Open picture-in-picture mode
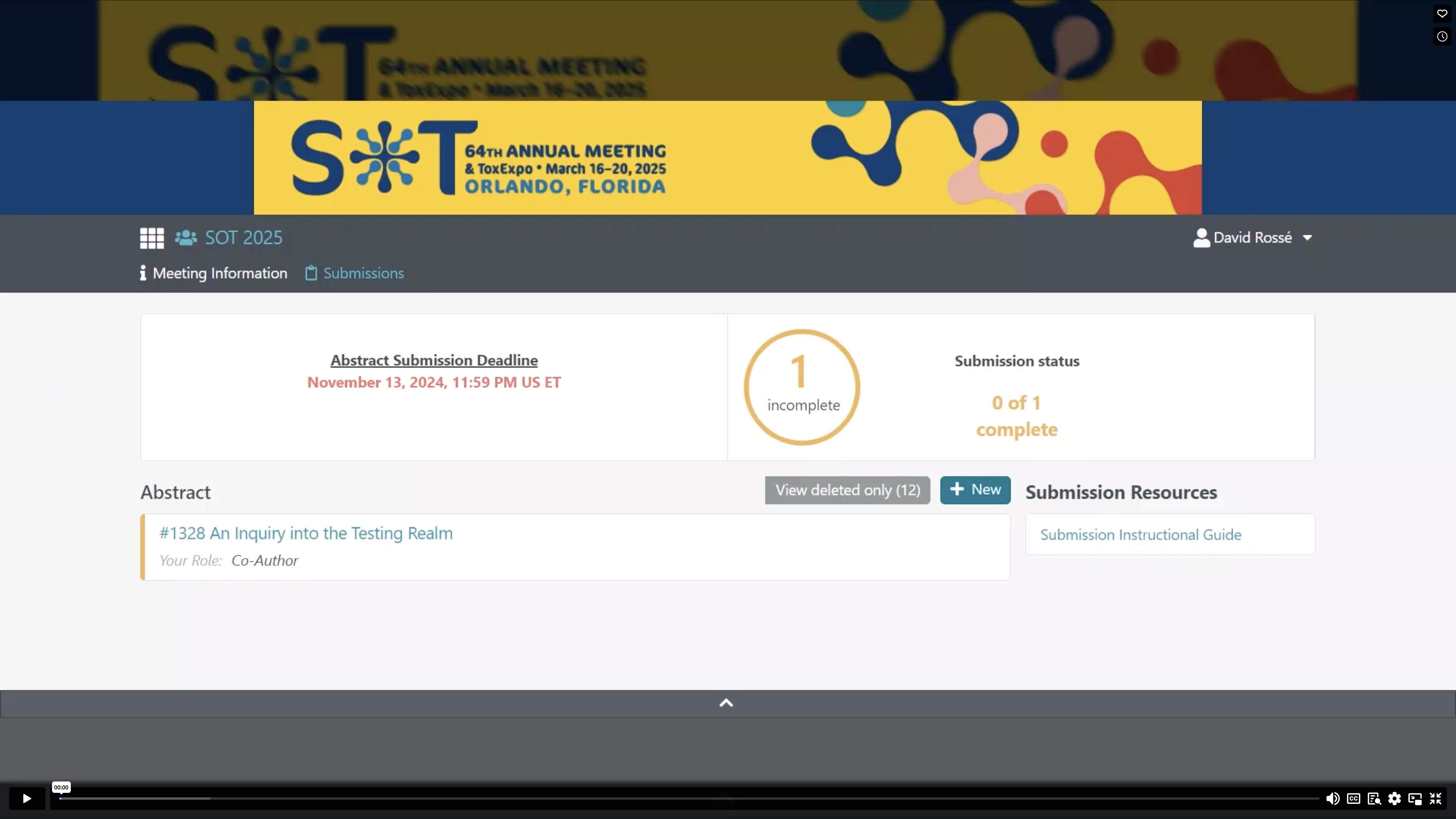 click(1415, 799)
